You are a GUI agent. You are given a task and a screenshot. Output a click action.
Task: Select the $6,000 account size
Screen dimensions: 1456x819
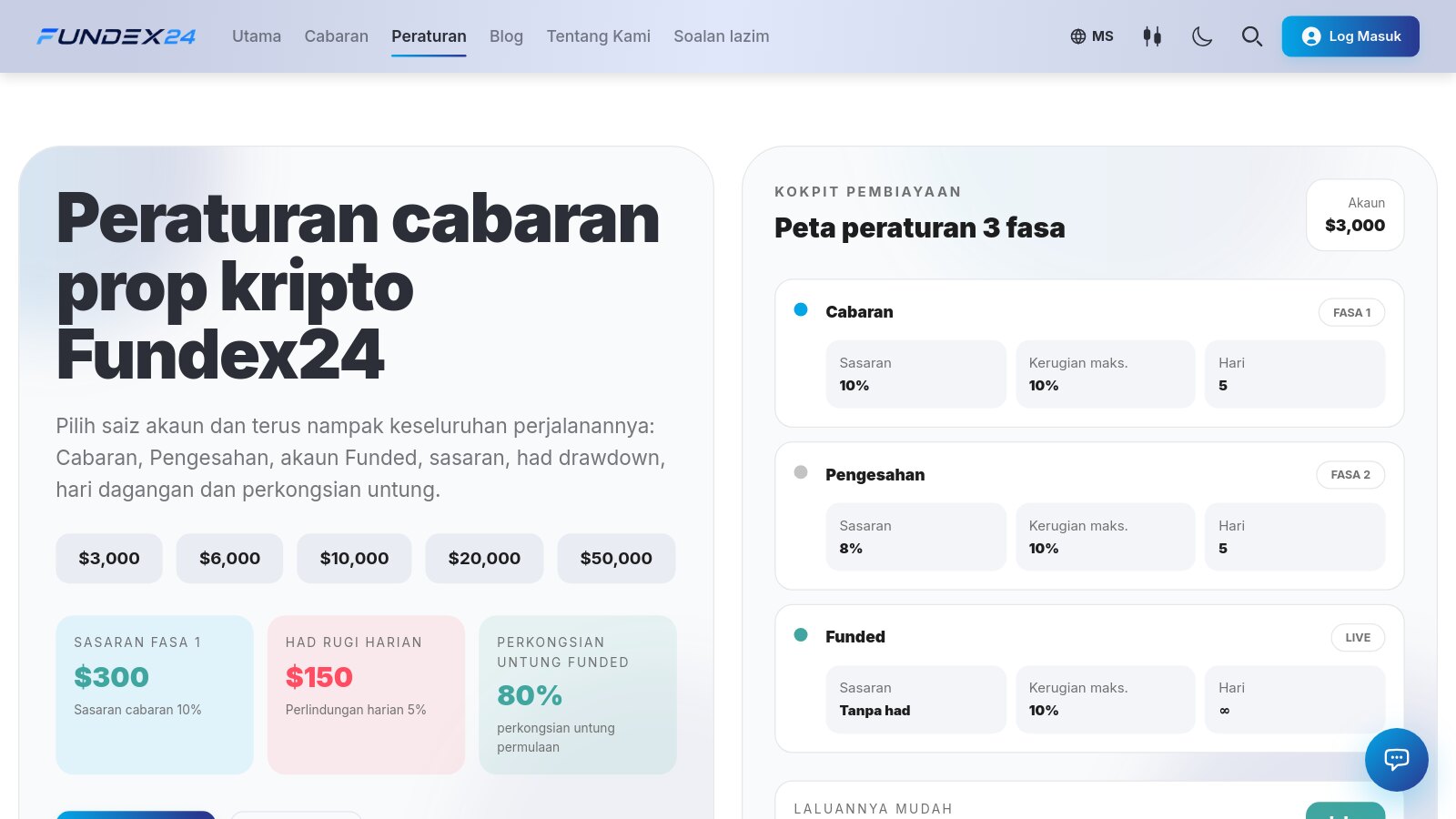click(x=230, y=558)
